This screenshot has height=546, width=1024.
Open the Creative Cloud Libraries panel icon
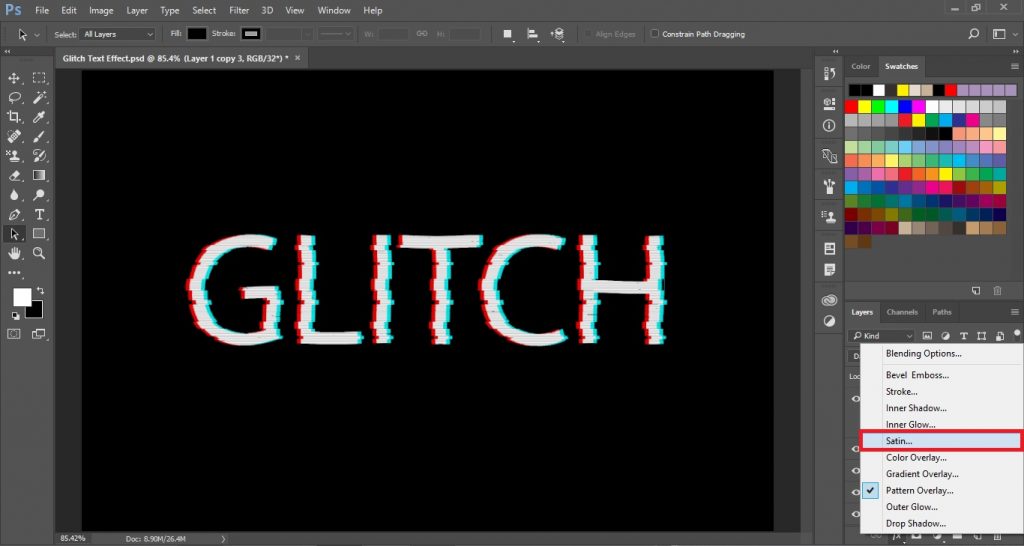tap(829, 300)
